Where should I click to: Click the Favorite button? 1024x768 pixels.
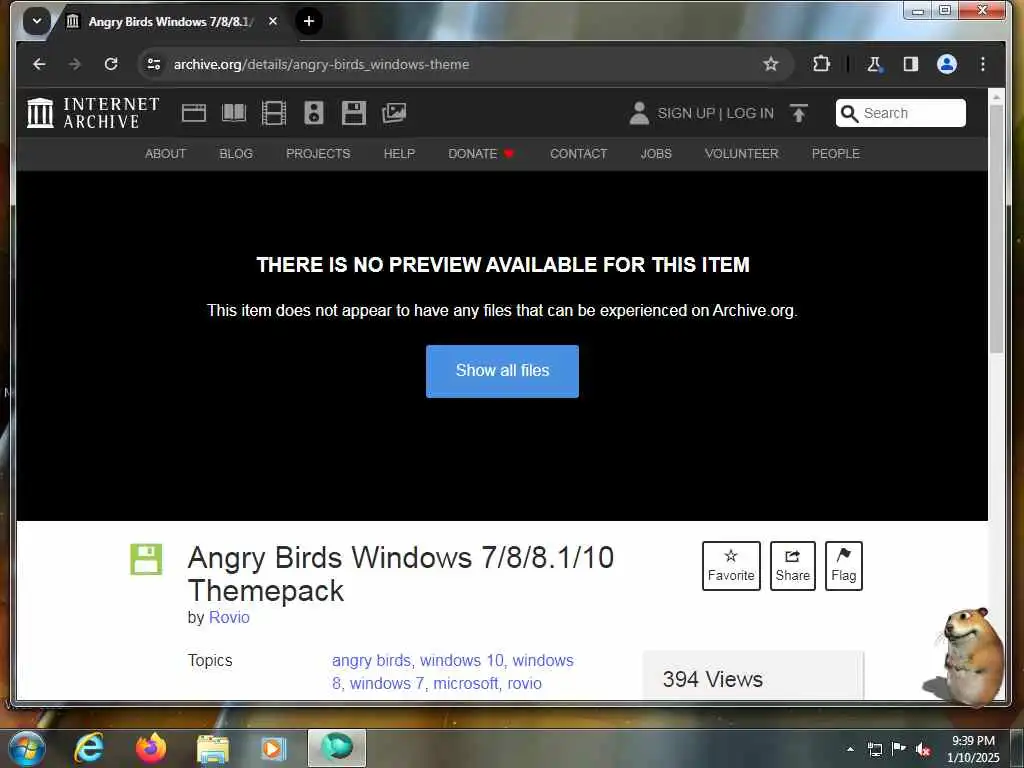click(x=731, y=566)
